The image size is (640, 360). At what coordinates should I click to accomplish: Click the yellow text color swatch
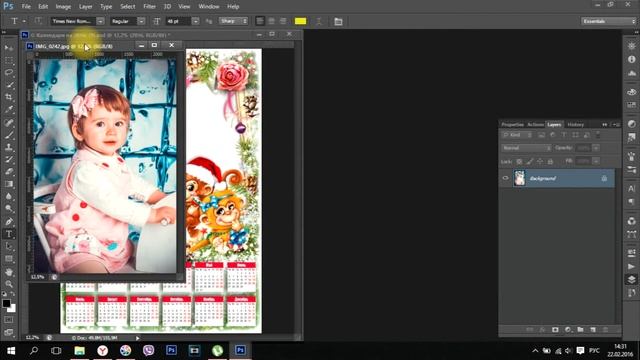300,21
